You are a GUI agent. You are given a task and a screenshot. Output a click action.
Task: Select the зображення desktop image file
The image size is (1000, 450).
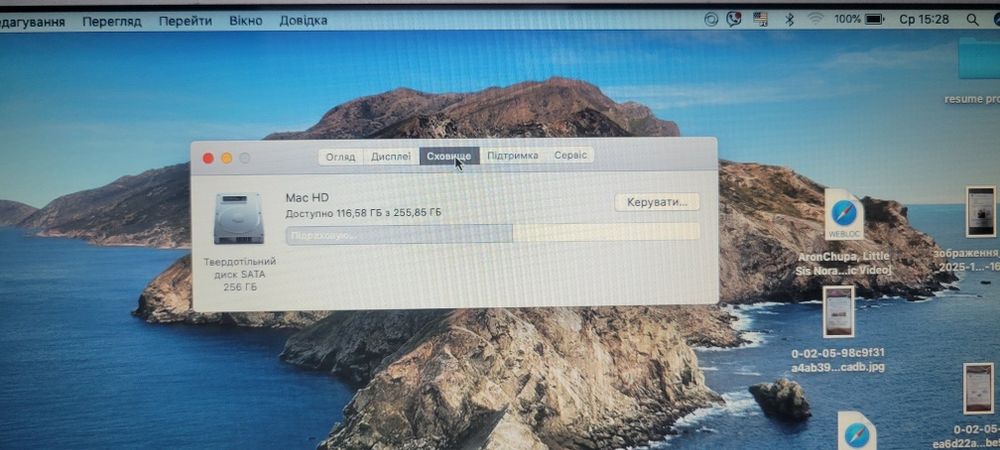point(980,212)
